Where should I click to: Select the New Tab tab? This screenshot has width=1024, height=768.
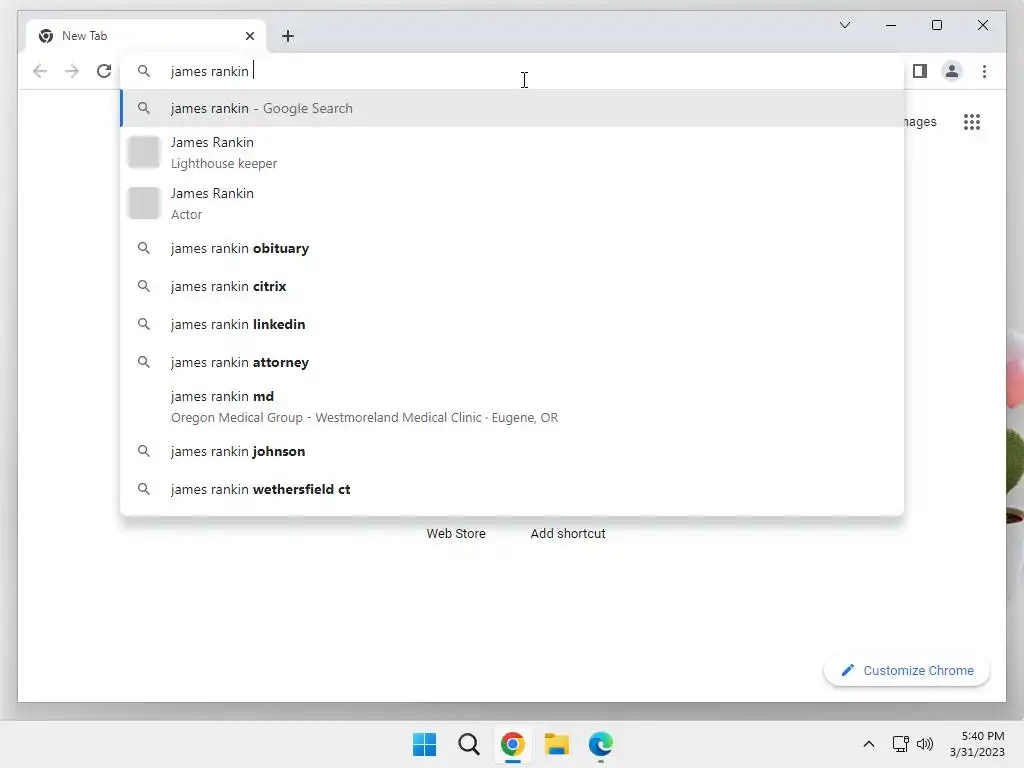(146, 36)
